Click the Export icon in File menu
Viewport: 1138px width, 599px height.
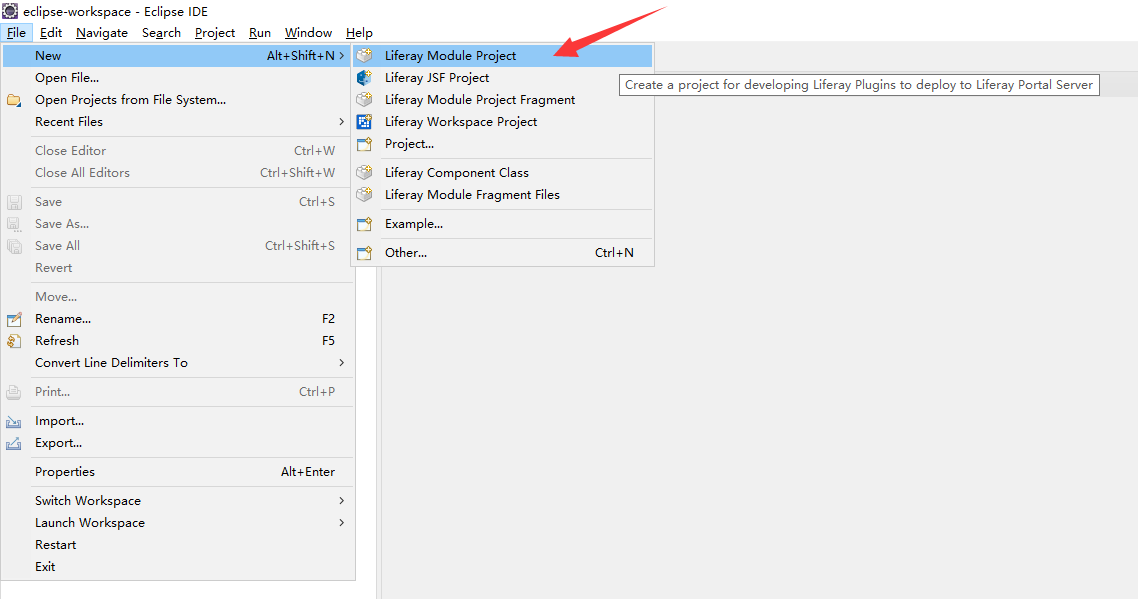(14, 443)
